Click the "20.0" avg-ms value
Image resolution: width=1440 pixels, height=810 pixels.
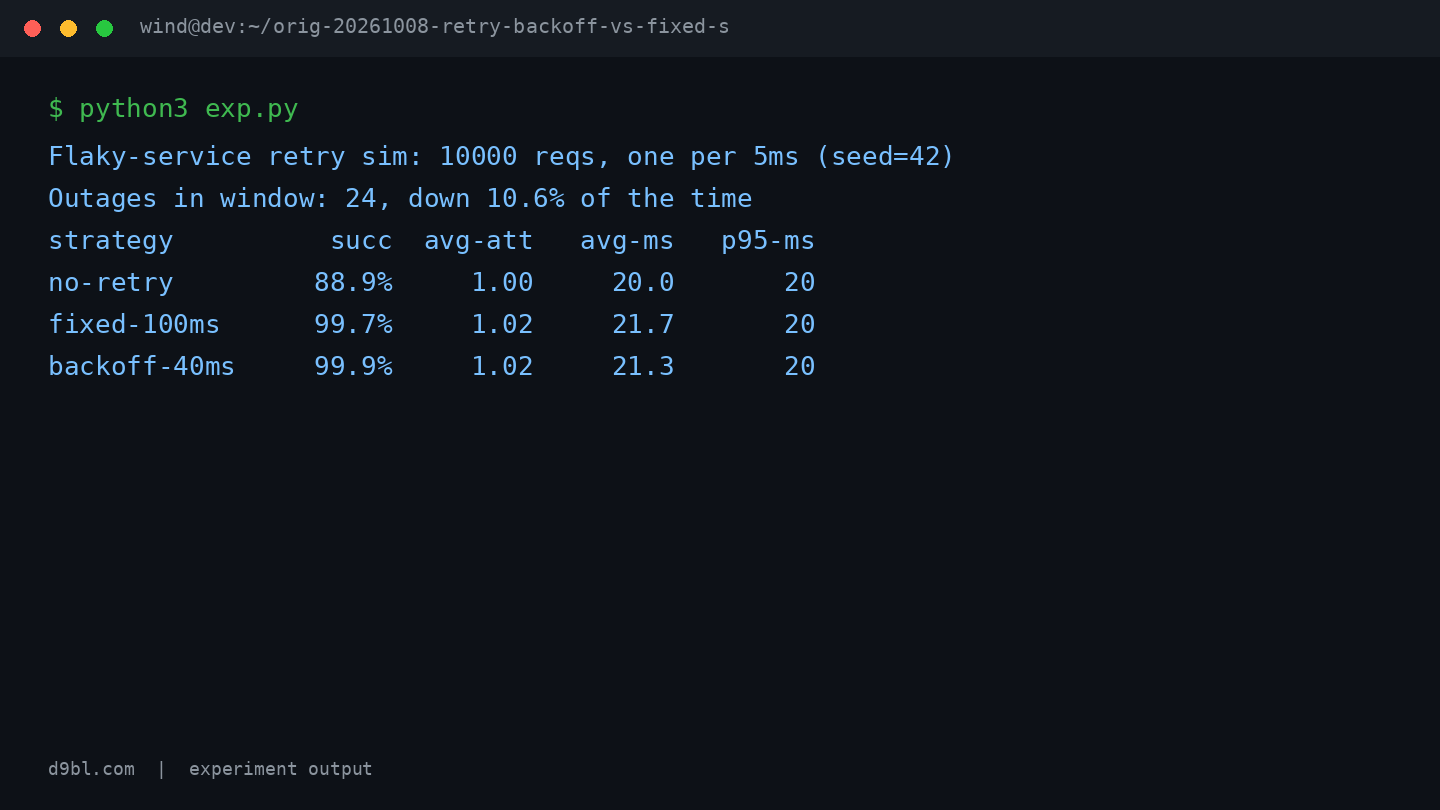click(643, 283)
